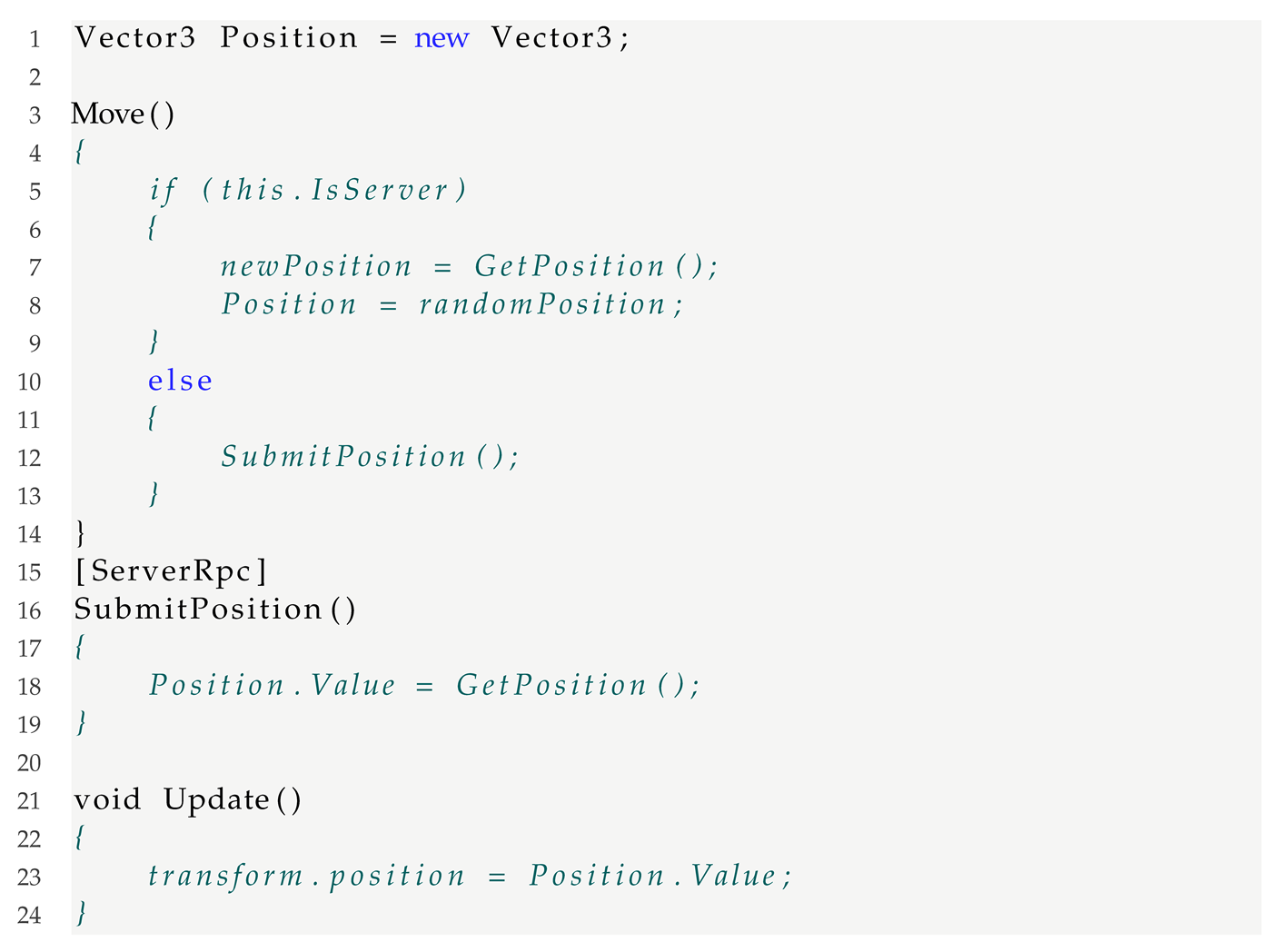Image resolution: width=1280 pixels, height=952 pixels.
Task: Select 'randomPosition' on line 8
Action: [x=542, y=305]
